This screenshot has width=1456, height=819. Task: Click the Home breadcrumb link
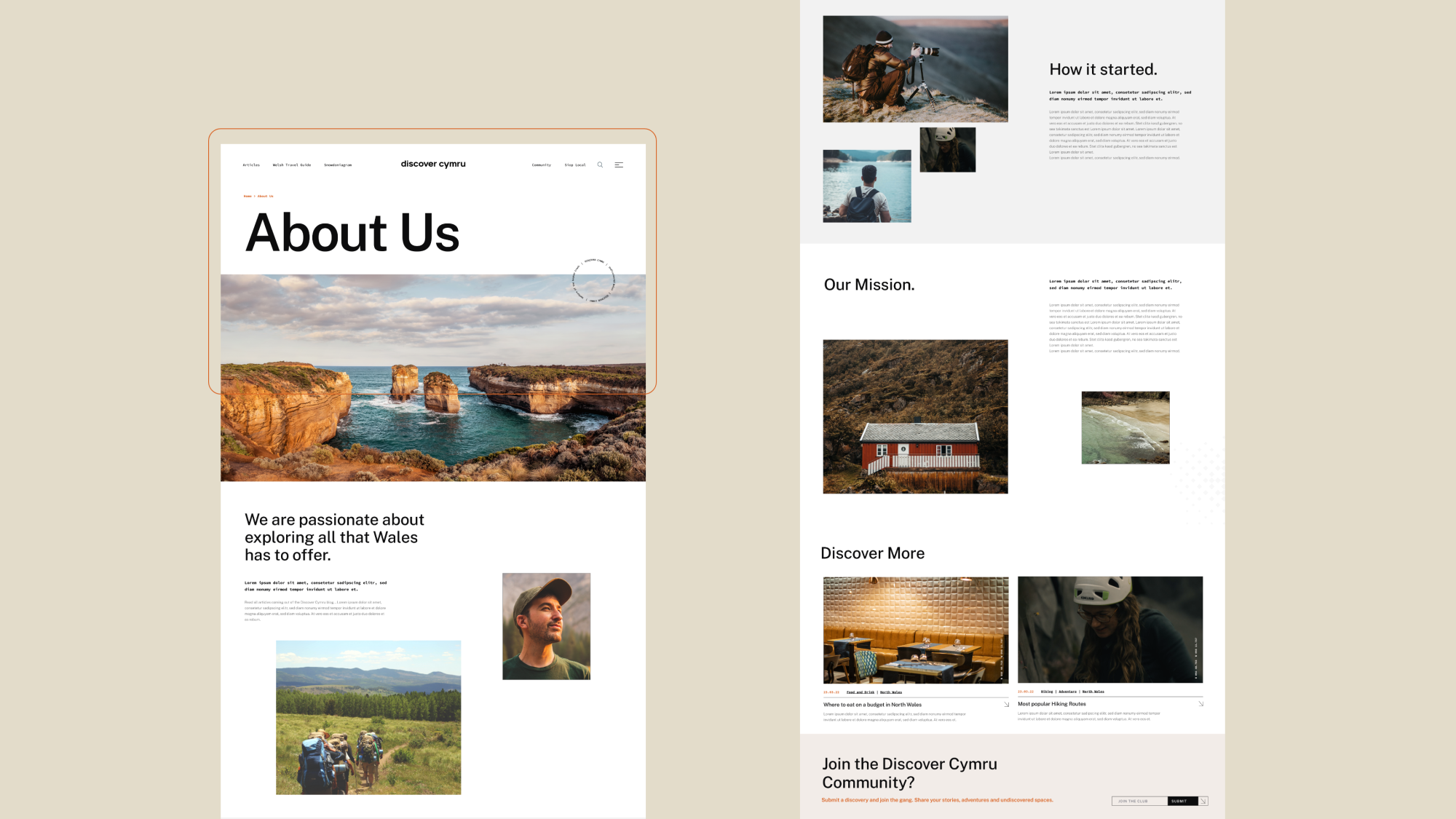(x=248, y=197)
